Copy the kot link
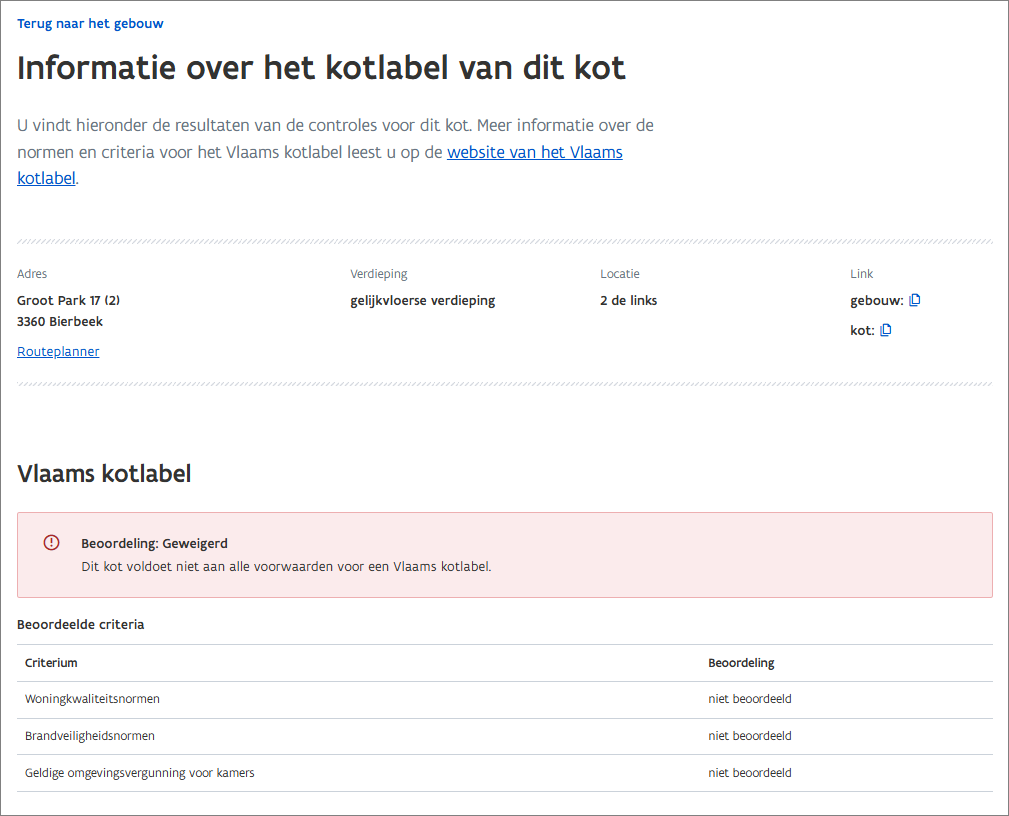 tap(885, 330)
